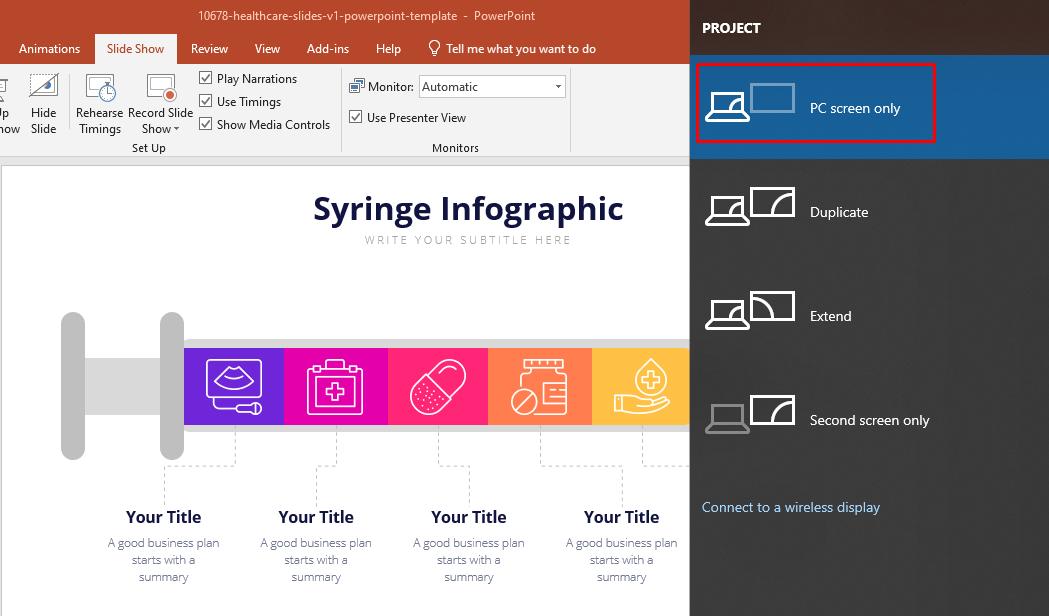Toggle Show Media Controls
This screenshot has width=1049, height=616.
[x=205, y=124]
